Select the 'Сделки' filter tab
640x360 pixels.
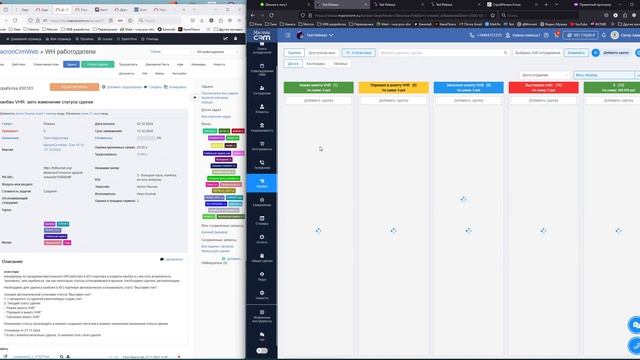(294, 53)
